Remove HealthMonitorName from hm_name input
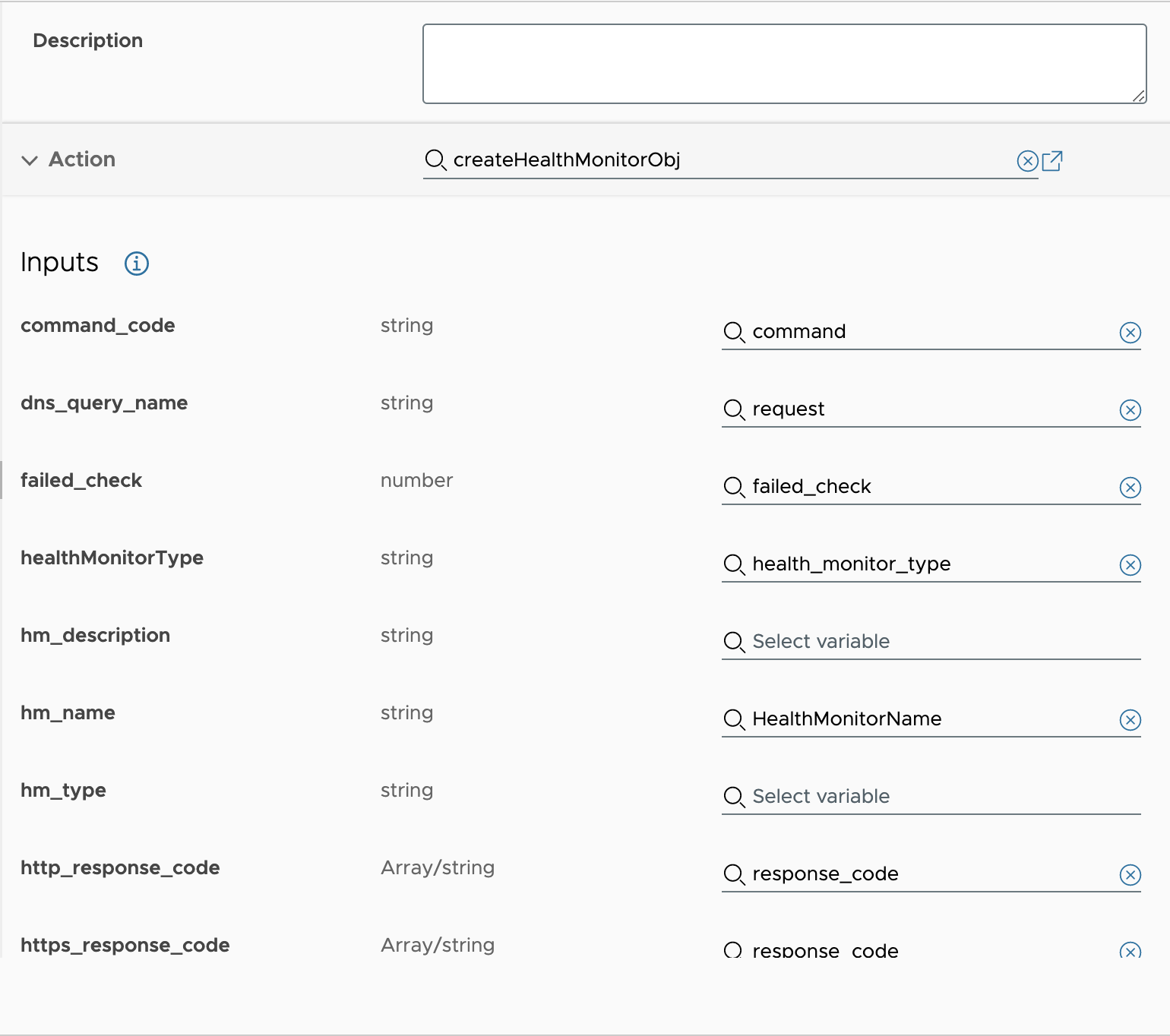This screenshot has height=1036, width=1170. 1130,720
